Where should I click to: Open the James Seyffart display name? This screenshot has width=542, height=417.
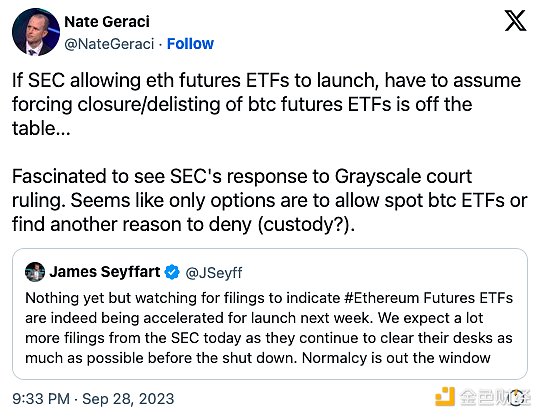point(105,272)
